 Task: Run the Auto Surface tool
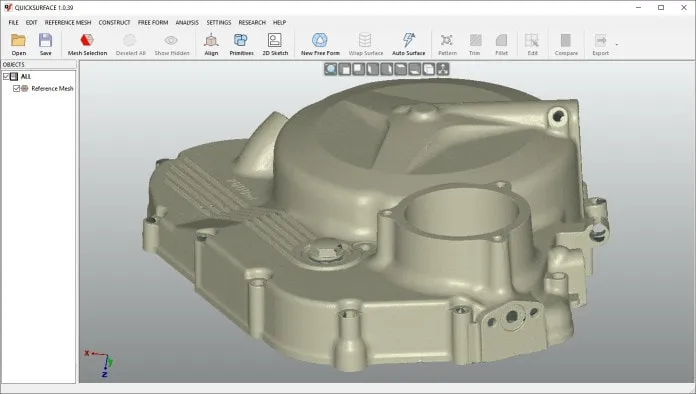408,44
